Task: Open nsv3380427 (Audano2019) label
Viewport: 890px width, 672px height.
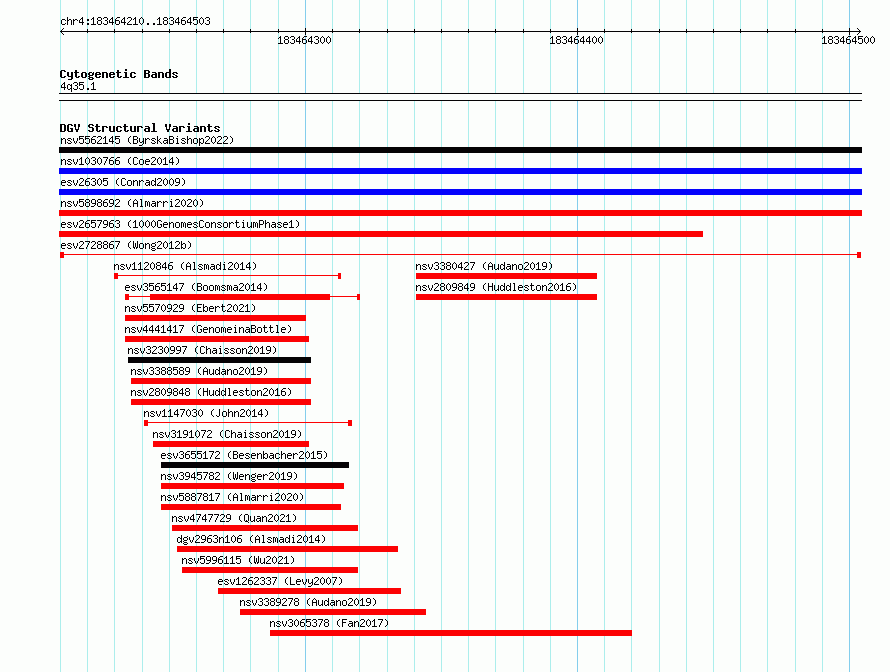Action: tap(484, 266)
